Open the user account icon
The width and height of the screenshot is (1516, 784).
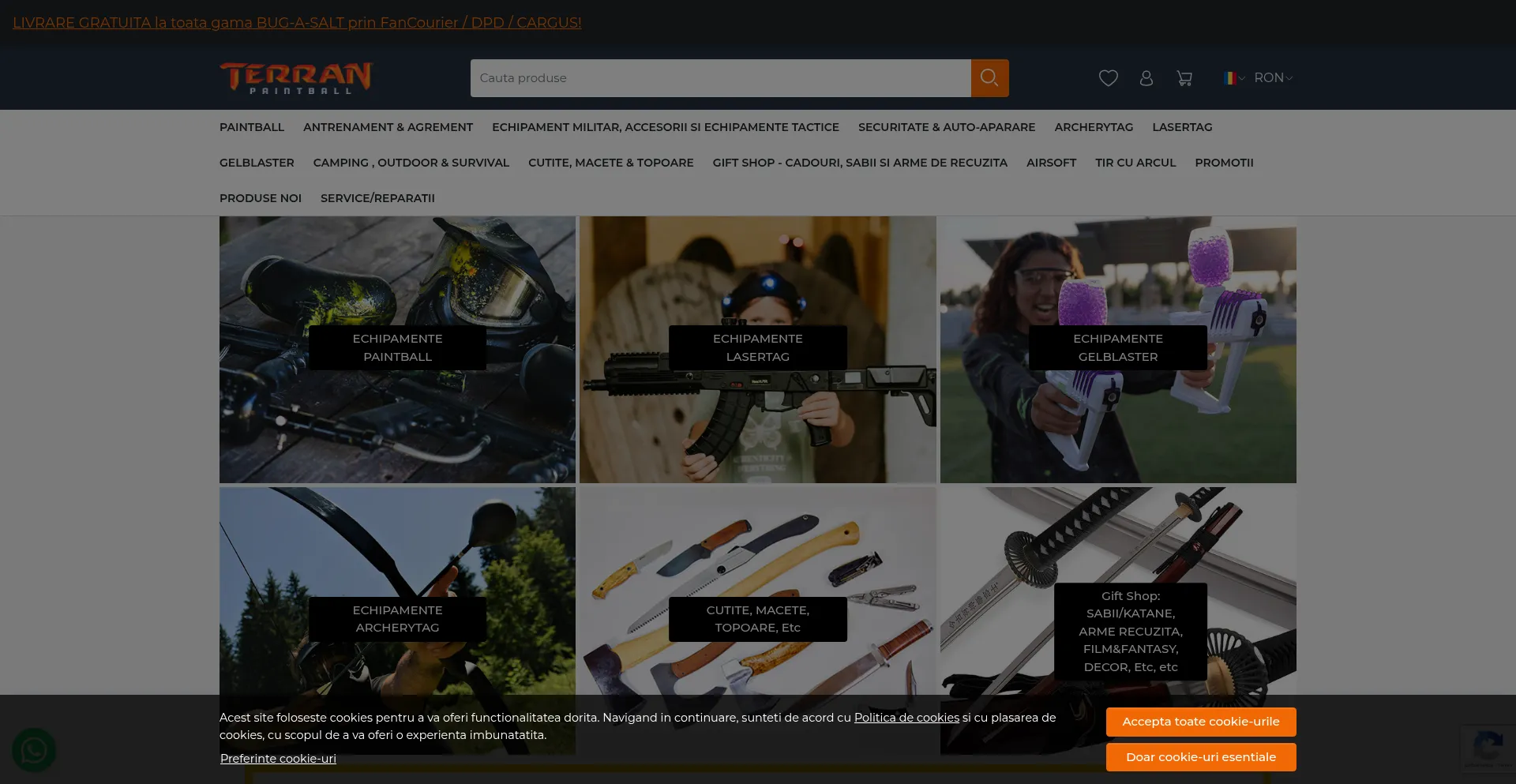click(1146, 78)
